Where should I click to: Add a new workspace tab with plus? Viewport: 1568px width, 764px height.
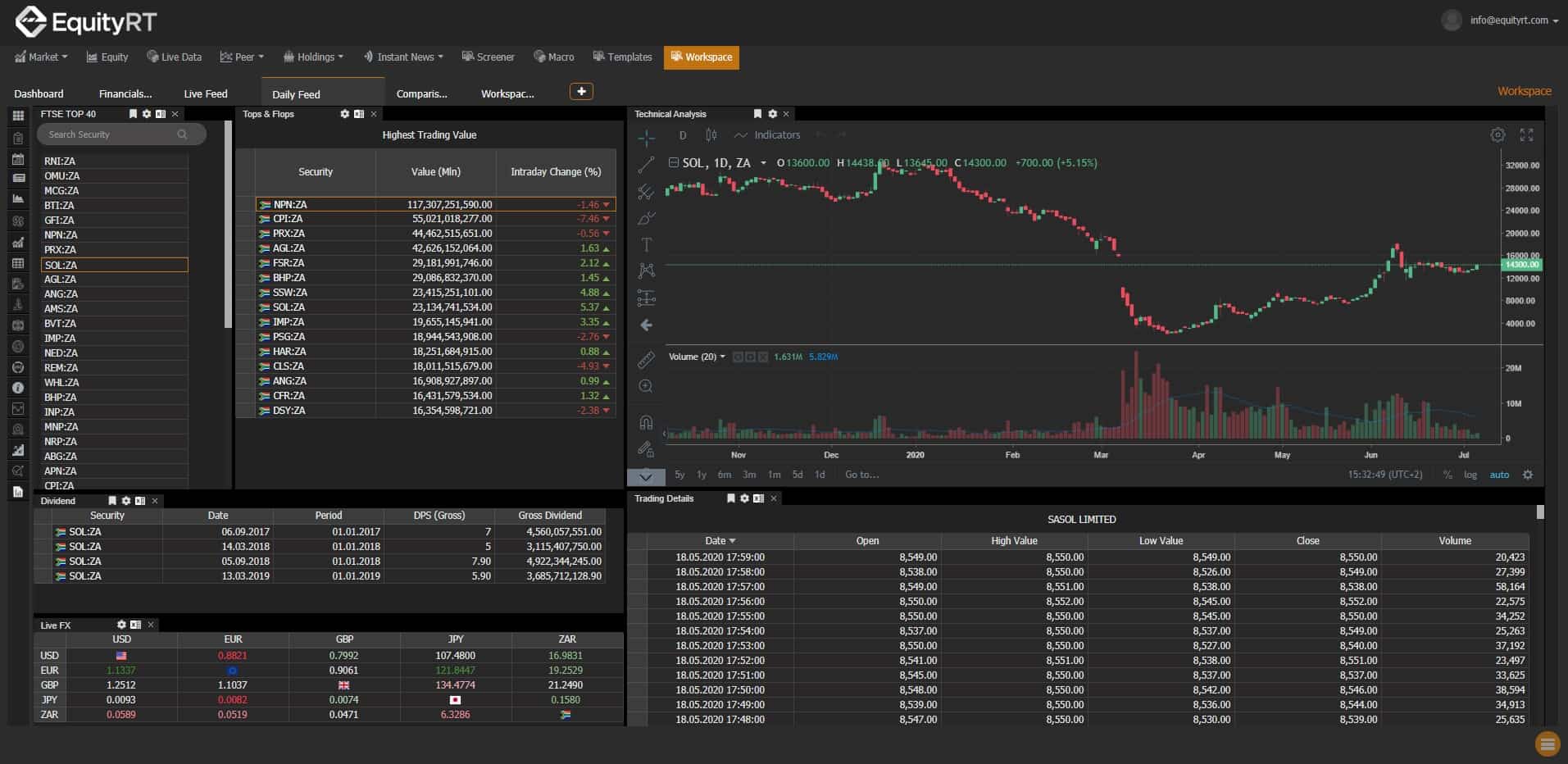[x=581, y=92]
